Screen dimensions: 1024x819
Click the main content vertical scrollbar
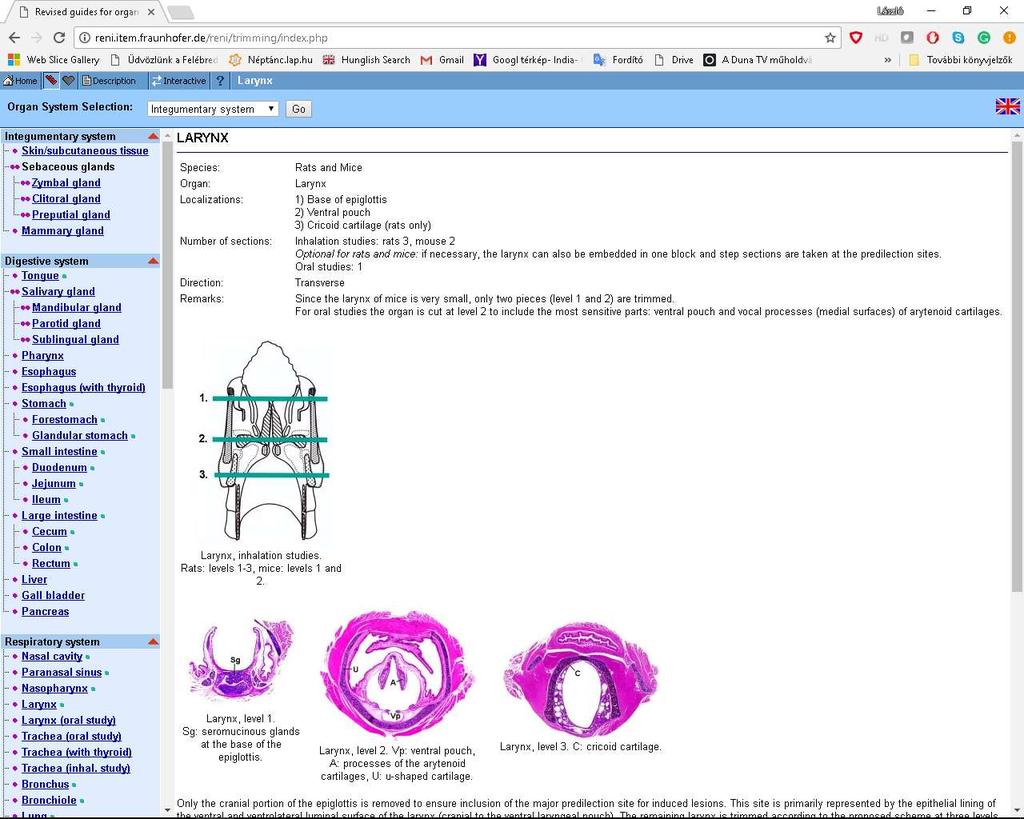coord(1017,366)
